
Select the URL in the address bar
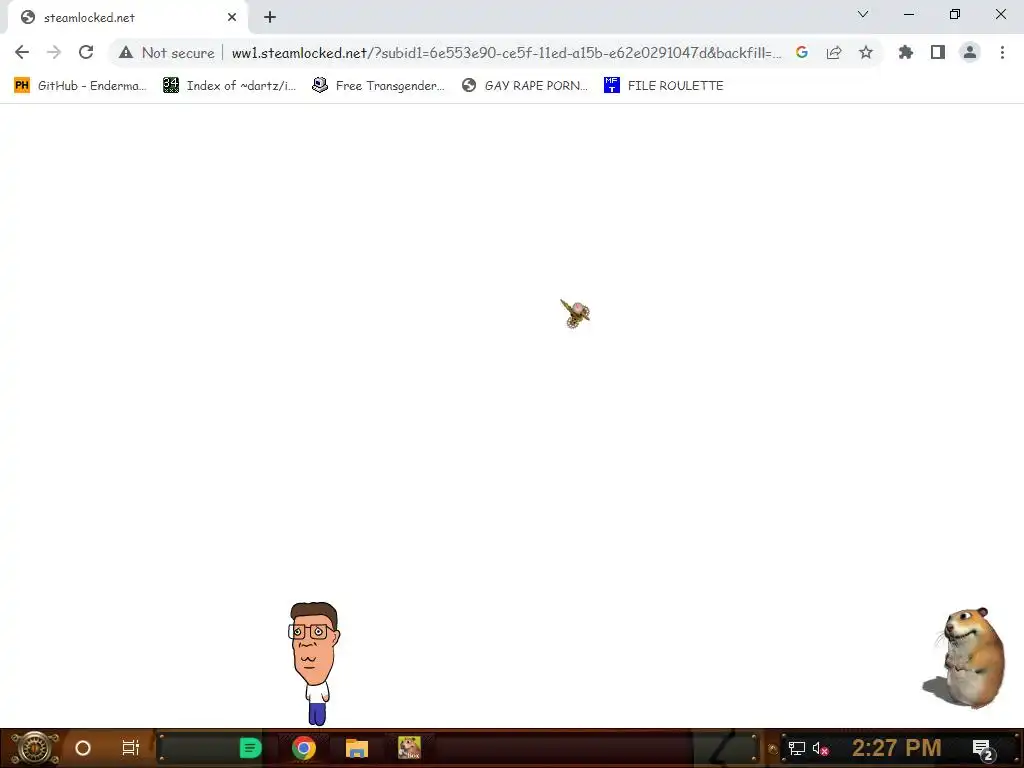506,53
